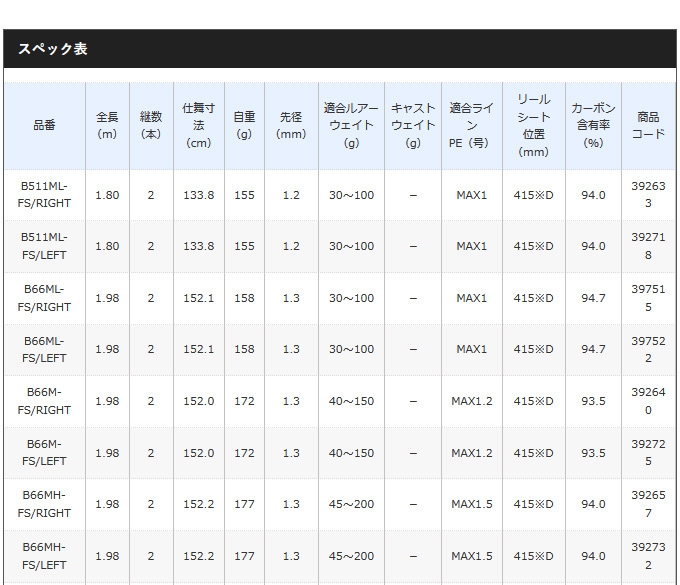Select the B66M-FS/LEFT model cell

tap(44, 453)
